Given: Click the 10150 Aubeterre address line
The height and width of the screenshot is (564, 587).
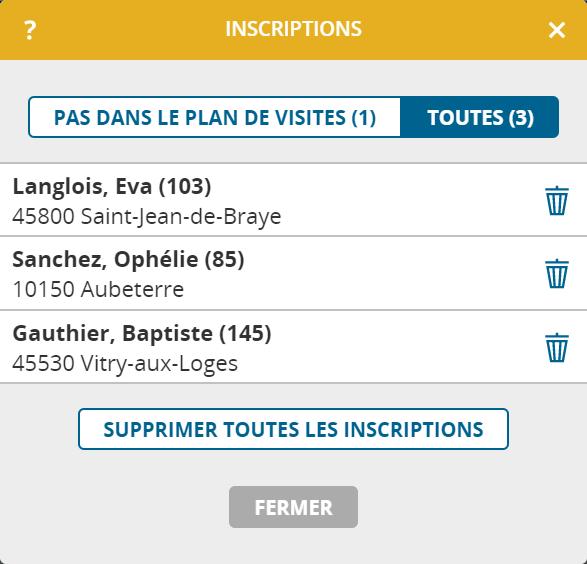Looking at the screenshot, I should click(x=98, y=289).
